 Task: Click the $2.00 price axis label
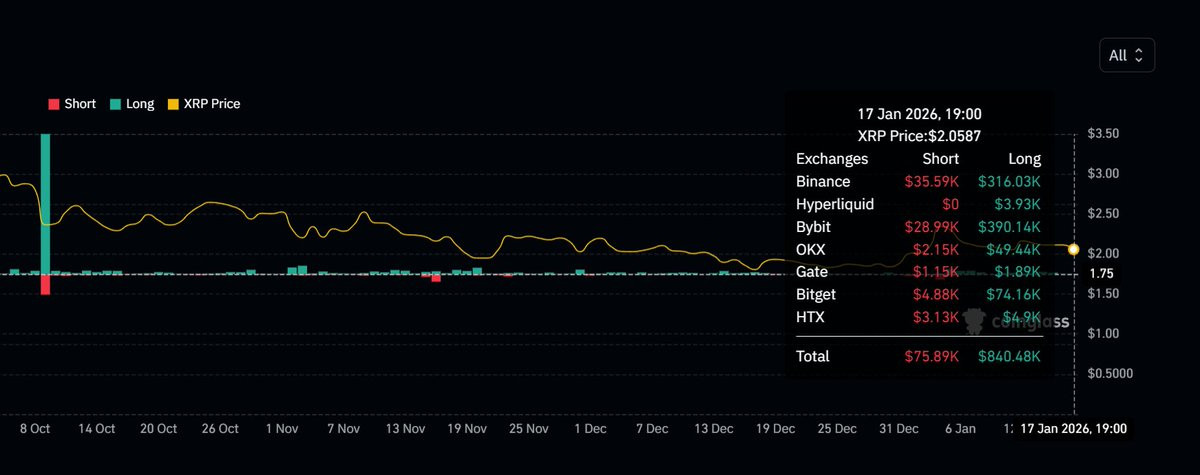1104,253
